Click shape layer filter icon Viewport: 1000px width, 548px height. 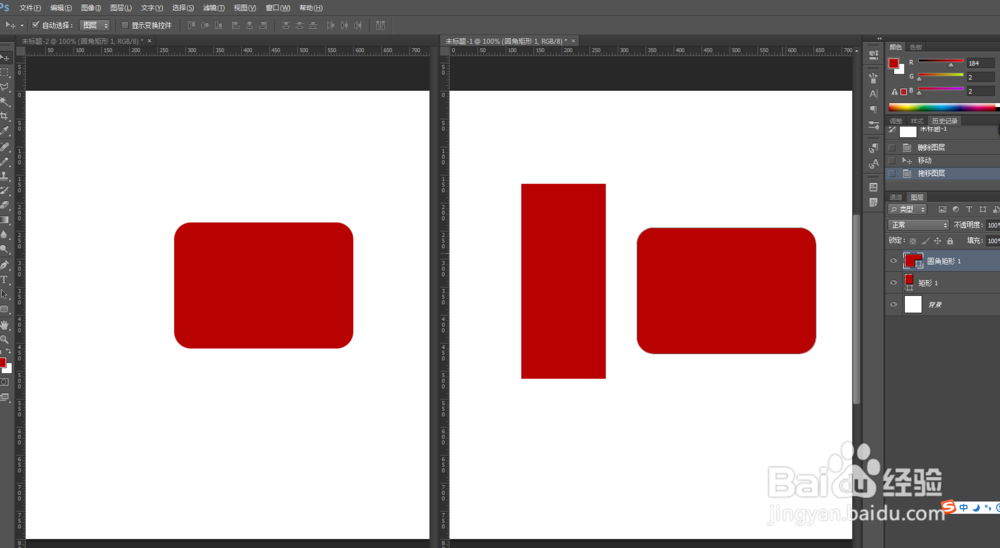point(982,209)
